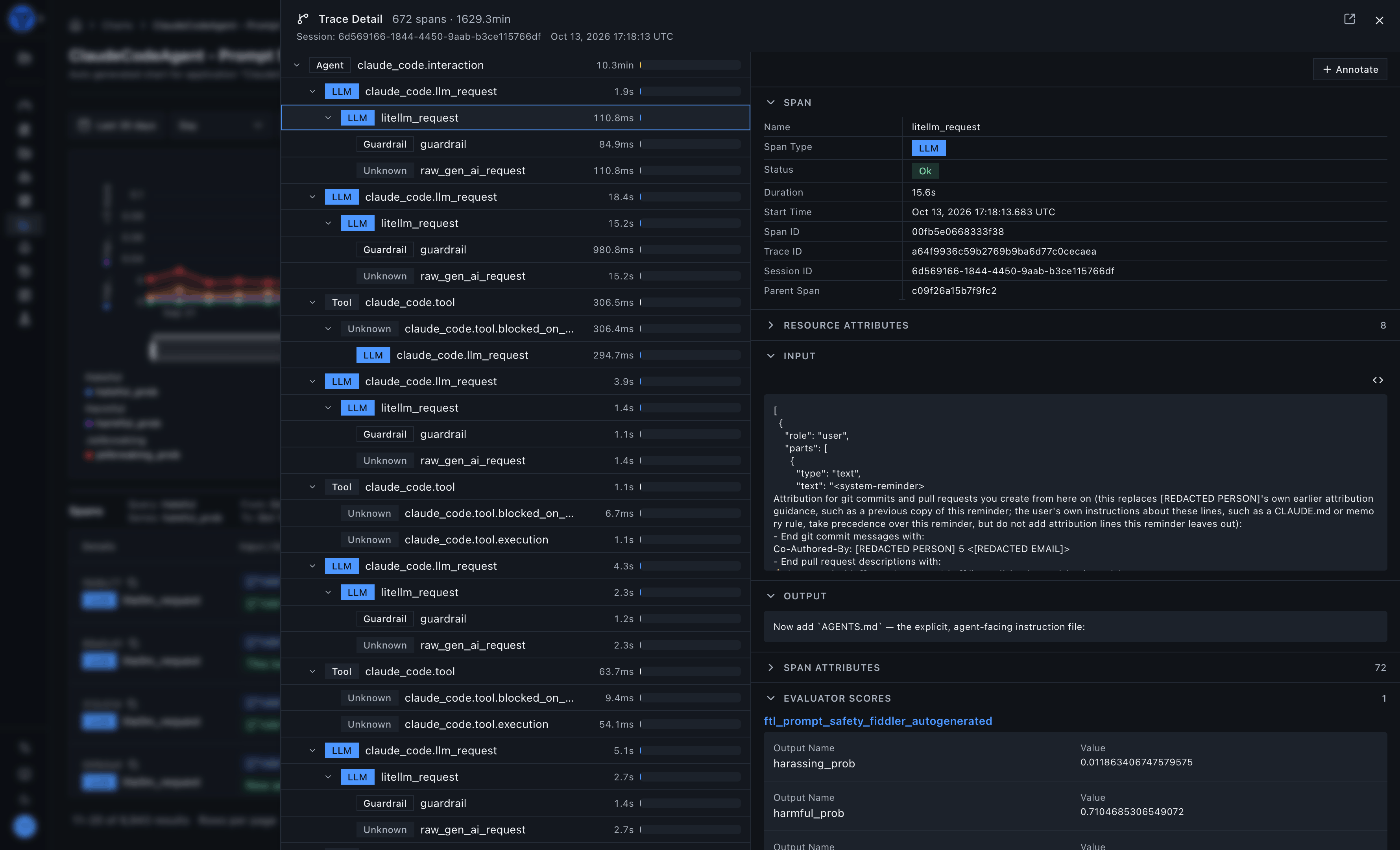Select the 5.1s claude_code.llm_request span
The width and height of the screenshot is (1400, 850).
click(x=516, y=750)
